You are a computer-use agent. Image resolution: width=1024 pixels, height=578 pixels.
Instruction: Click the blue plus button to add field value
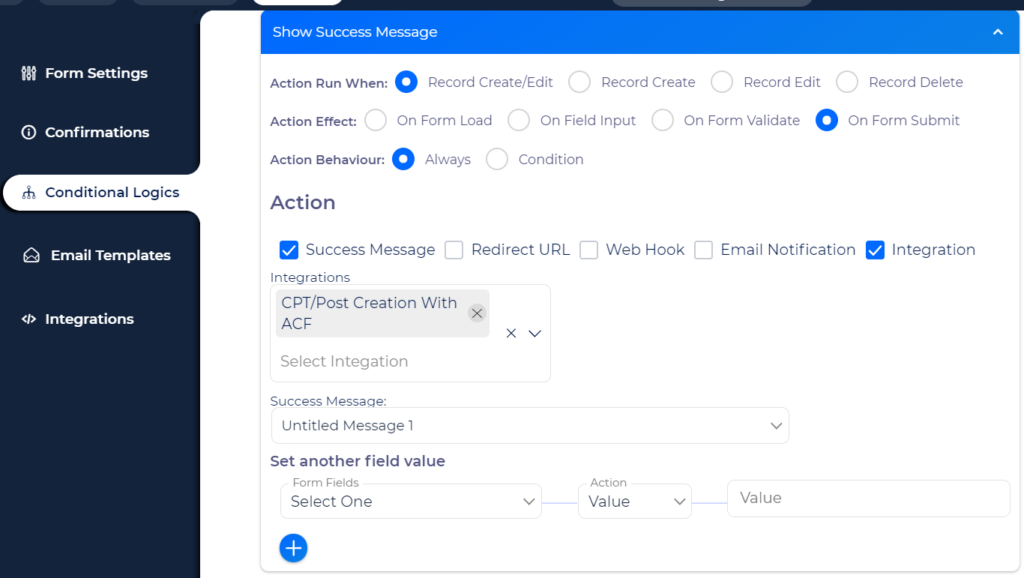click(x=293, y=548)
